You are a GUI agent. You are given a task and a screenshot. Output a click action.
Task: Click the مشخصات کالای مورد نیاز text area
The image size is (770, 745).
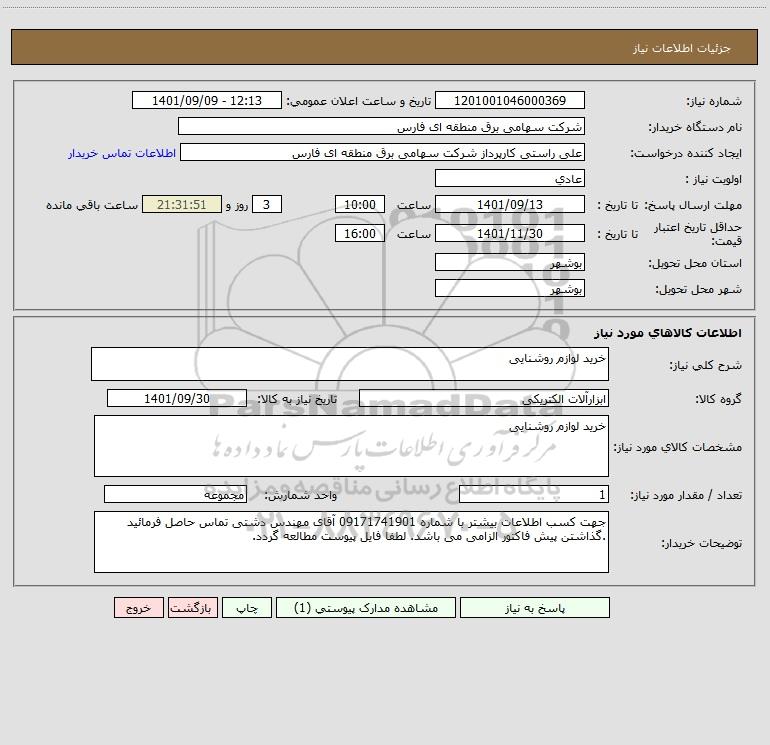click(x=351, y=446)
